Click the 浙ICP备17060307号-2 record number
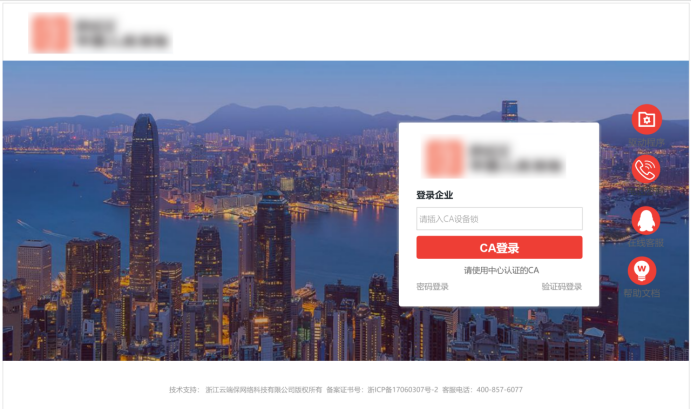Image resolution: width=691 pixels, height=409 pixels. point(403,390)
